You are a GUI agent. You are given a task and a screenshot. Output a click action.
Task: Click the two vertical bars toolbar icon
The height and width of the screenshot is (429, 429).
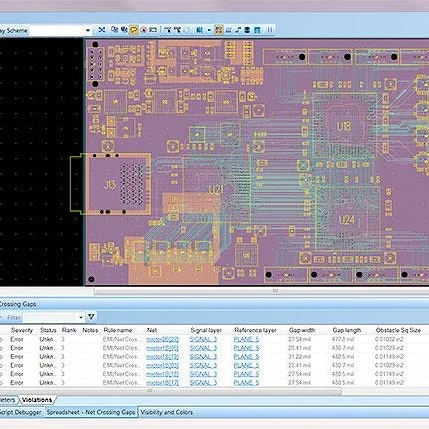tap(269, 30)
